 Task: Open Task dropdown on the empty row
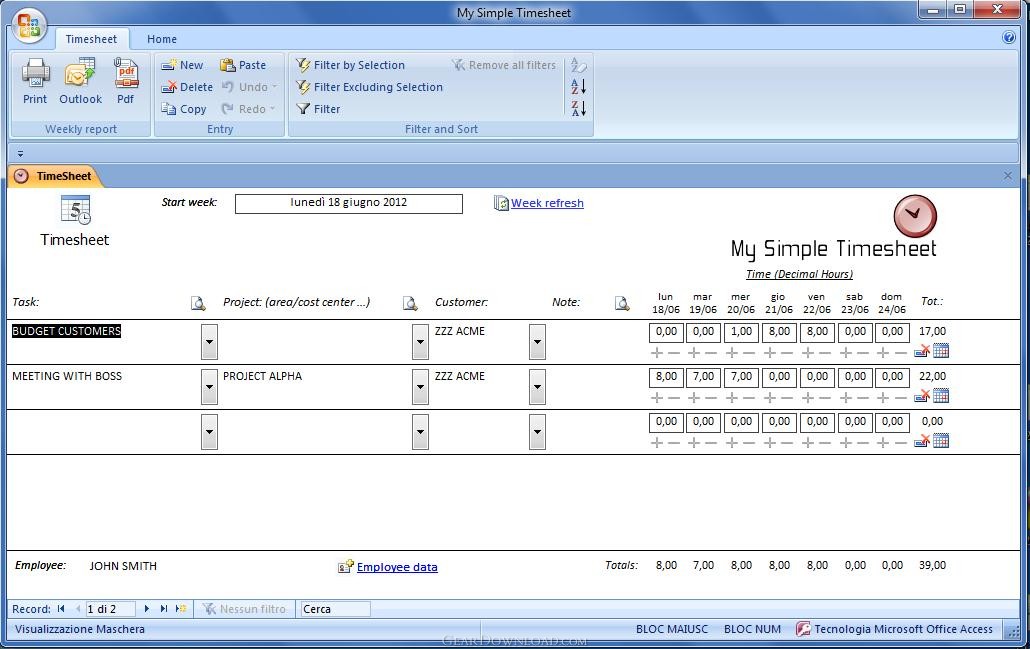tap(209, 432)
